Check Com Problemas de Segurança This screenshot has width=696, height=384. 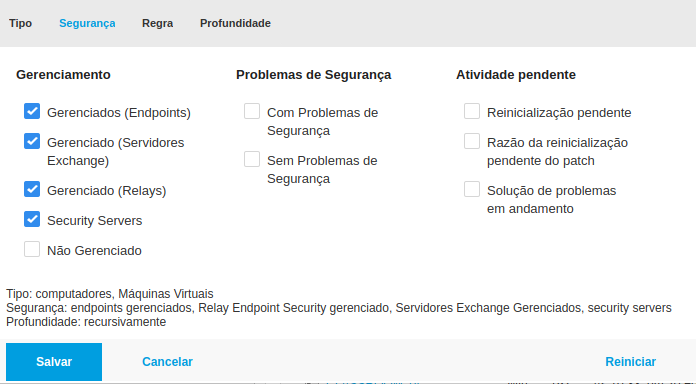click(252, 111)
